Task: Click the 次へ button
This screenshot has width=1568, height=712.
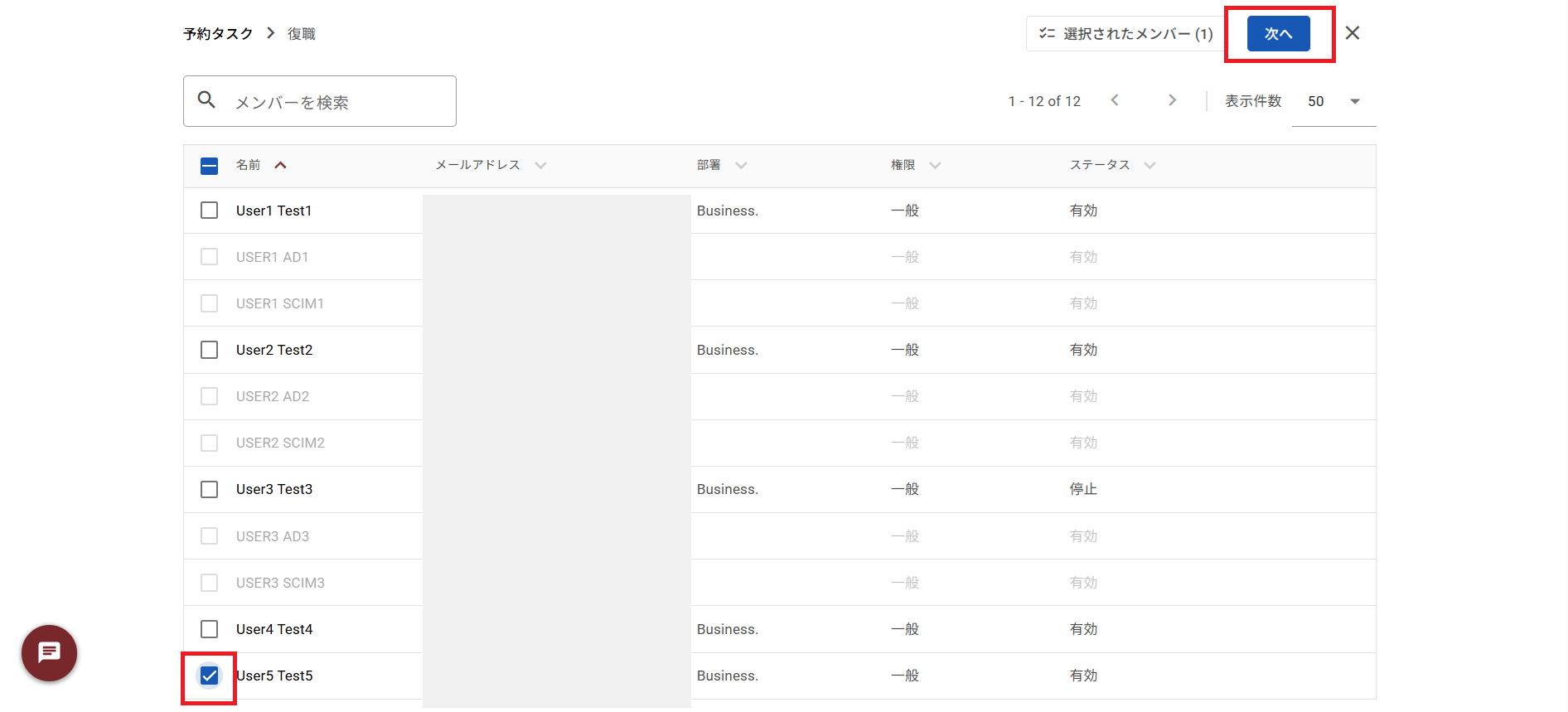Action: click(1279, 34)
